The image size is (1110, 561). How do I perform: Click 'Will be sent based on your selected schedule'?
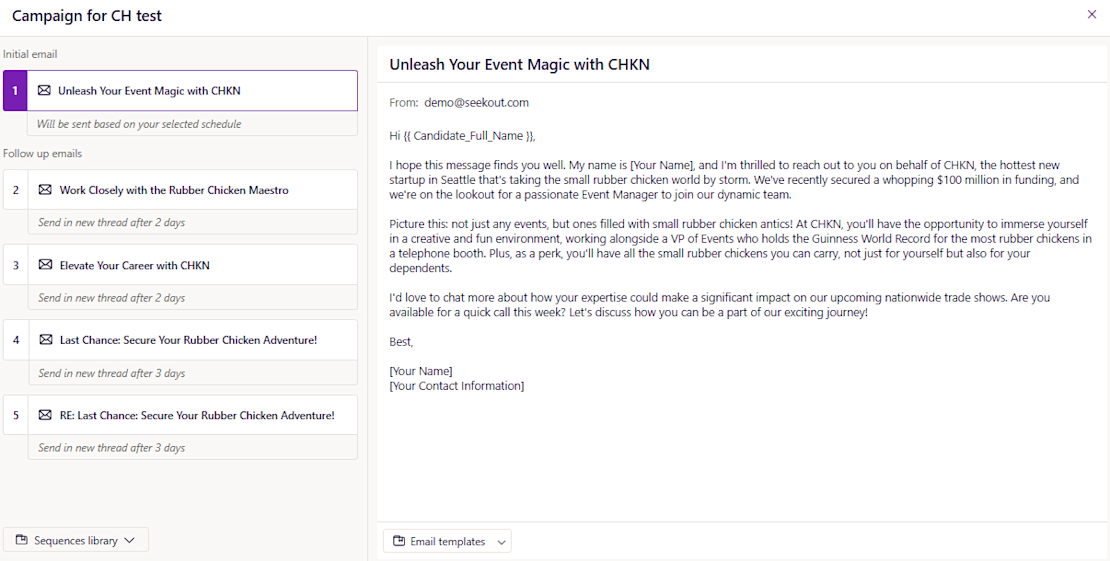pyautogui.click(x=139, y=124)
